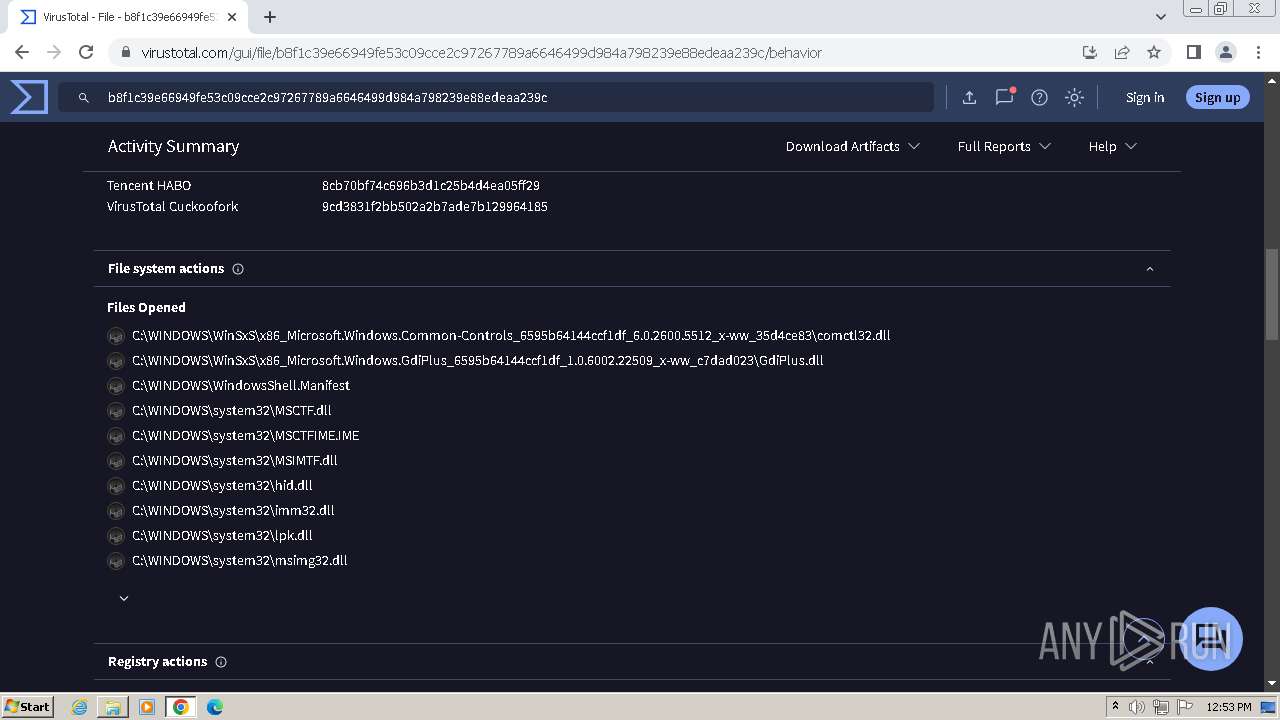Image resolution: width=1280 pixels, height=720 pixels.
Task: Open the help question mark icon
Action: pyautogui.click(x=1039, y=97)
